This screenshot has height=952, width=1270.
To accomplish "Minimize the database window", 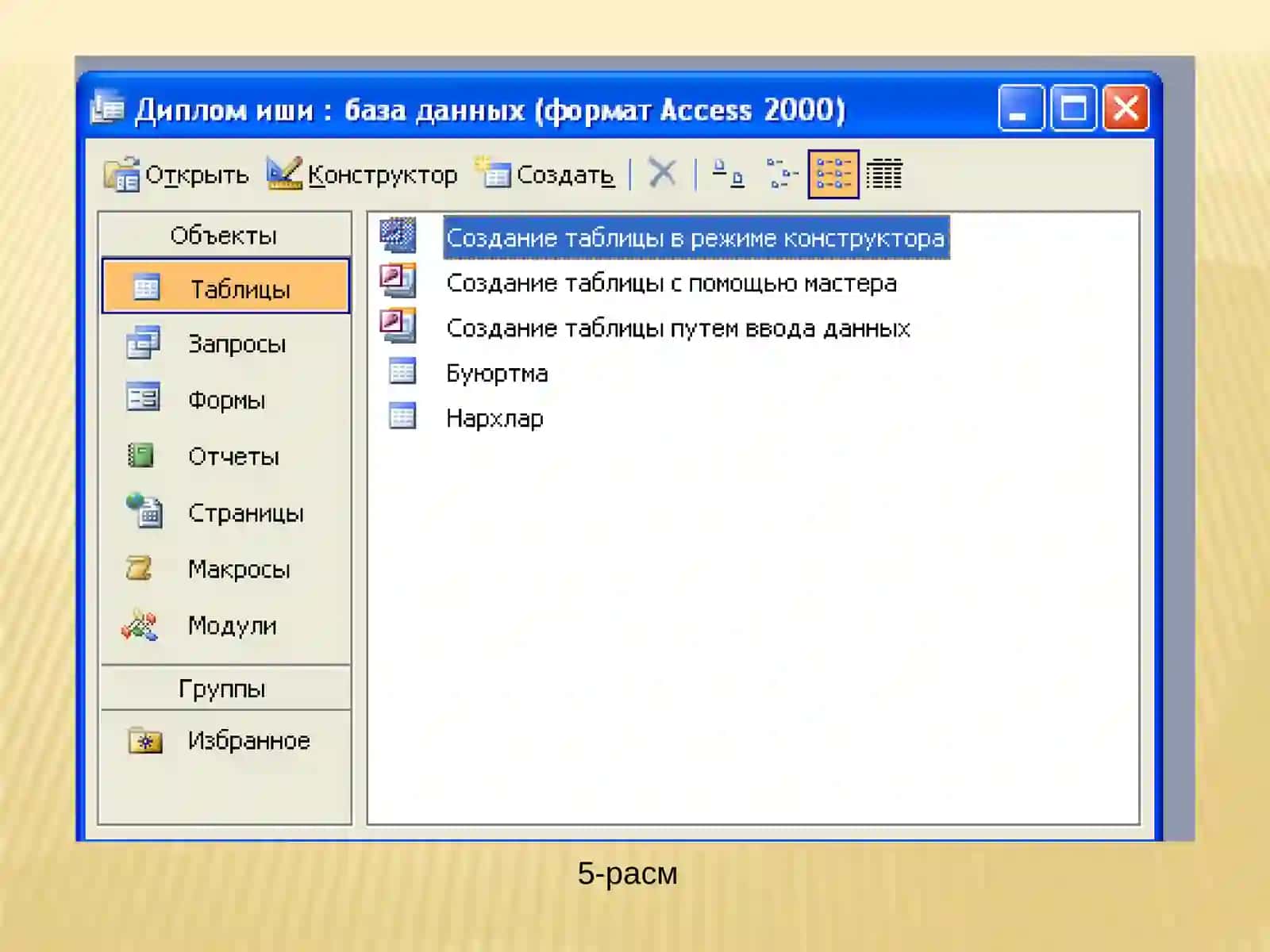I will [x=1021, y=107].
